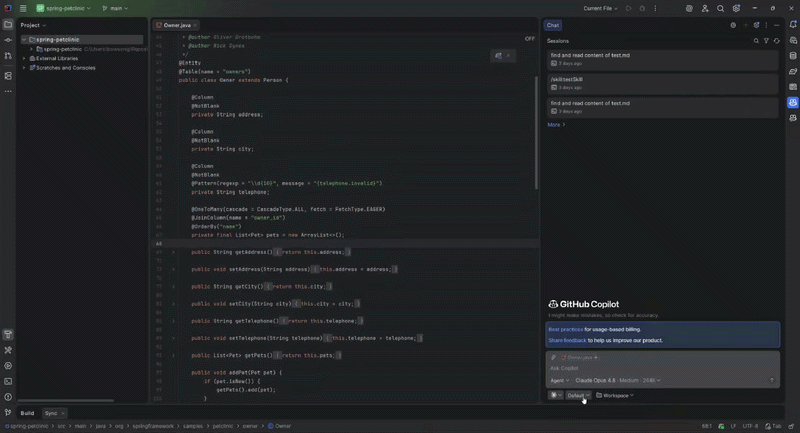This screenshot has width=800, height=433.
Task: Open the Claude Opus model dropdown
Action: point(617,380)
